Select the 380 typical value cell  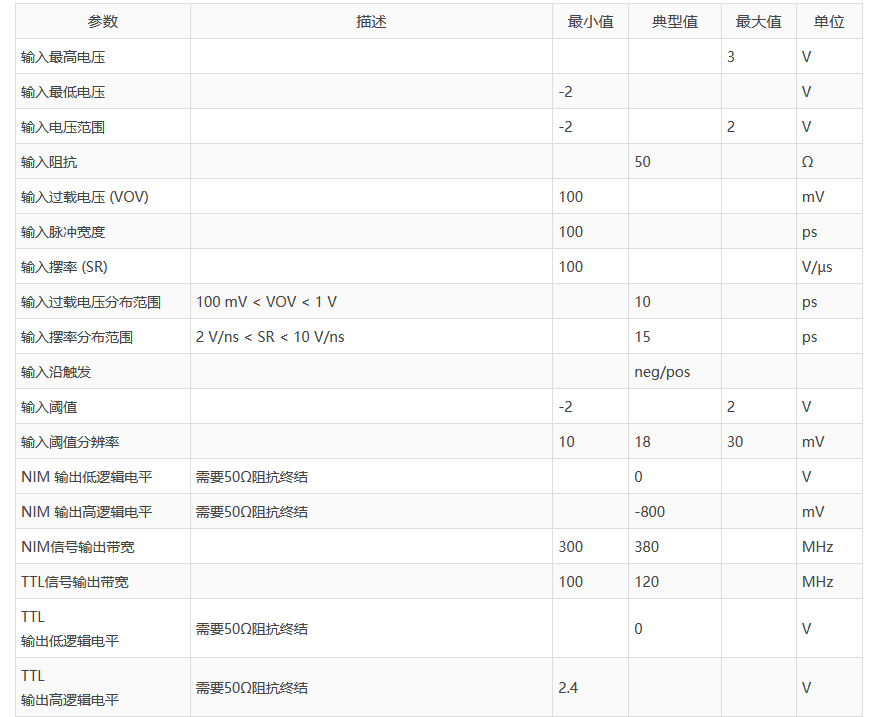646,547
